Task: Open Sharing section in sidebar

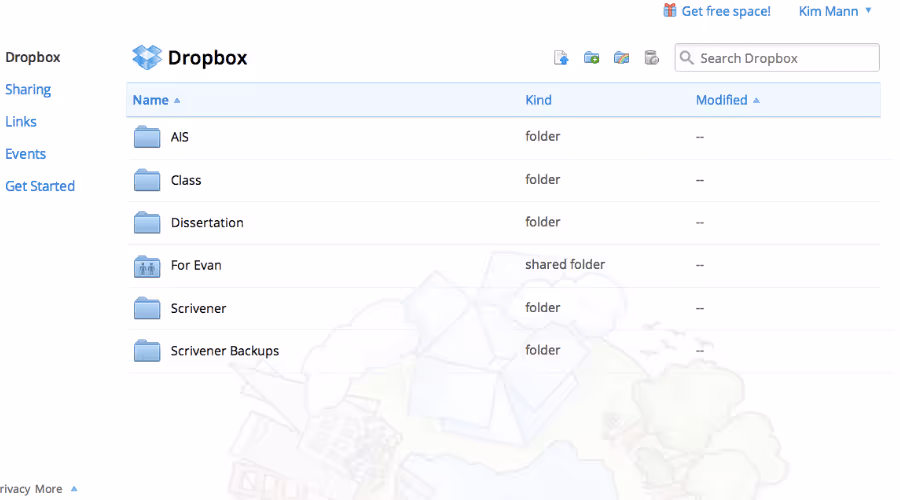Action: pos(28,90)
